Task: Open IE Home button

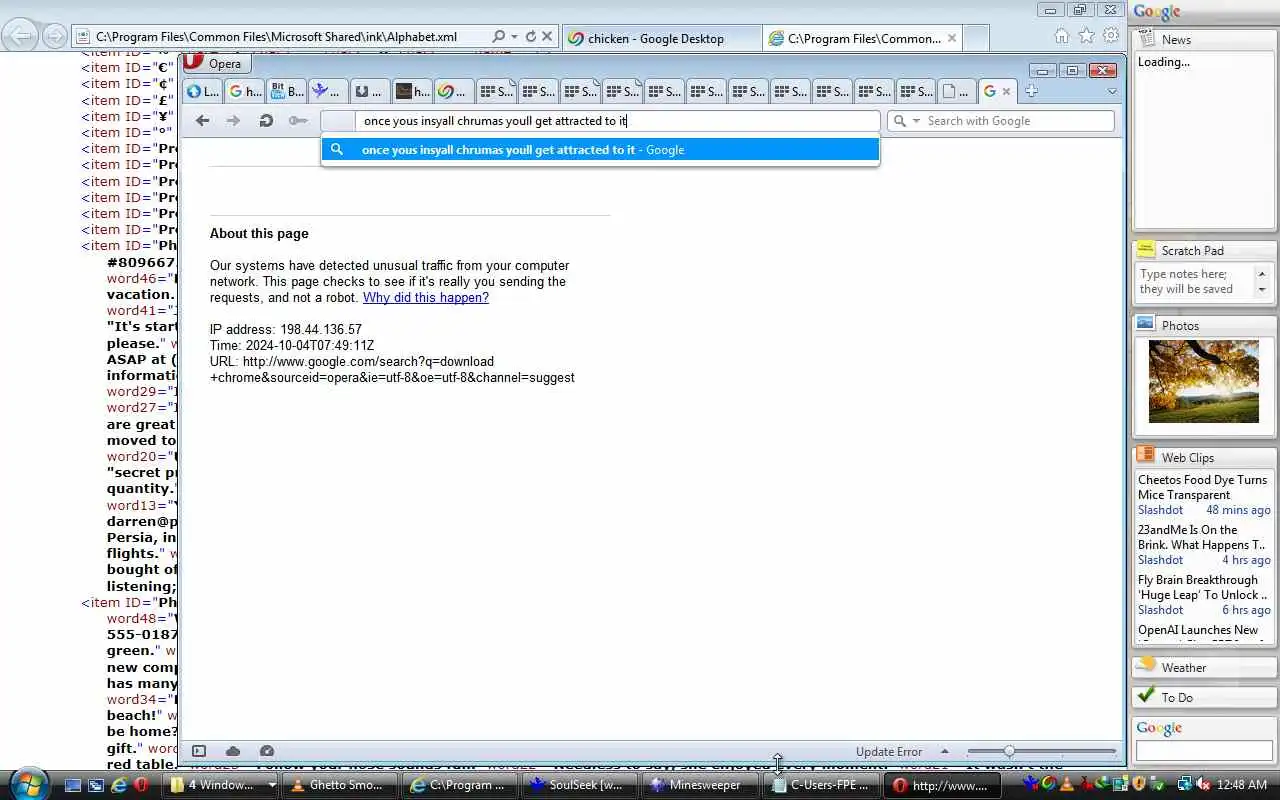Action: [x=1061, y=36]
